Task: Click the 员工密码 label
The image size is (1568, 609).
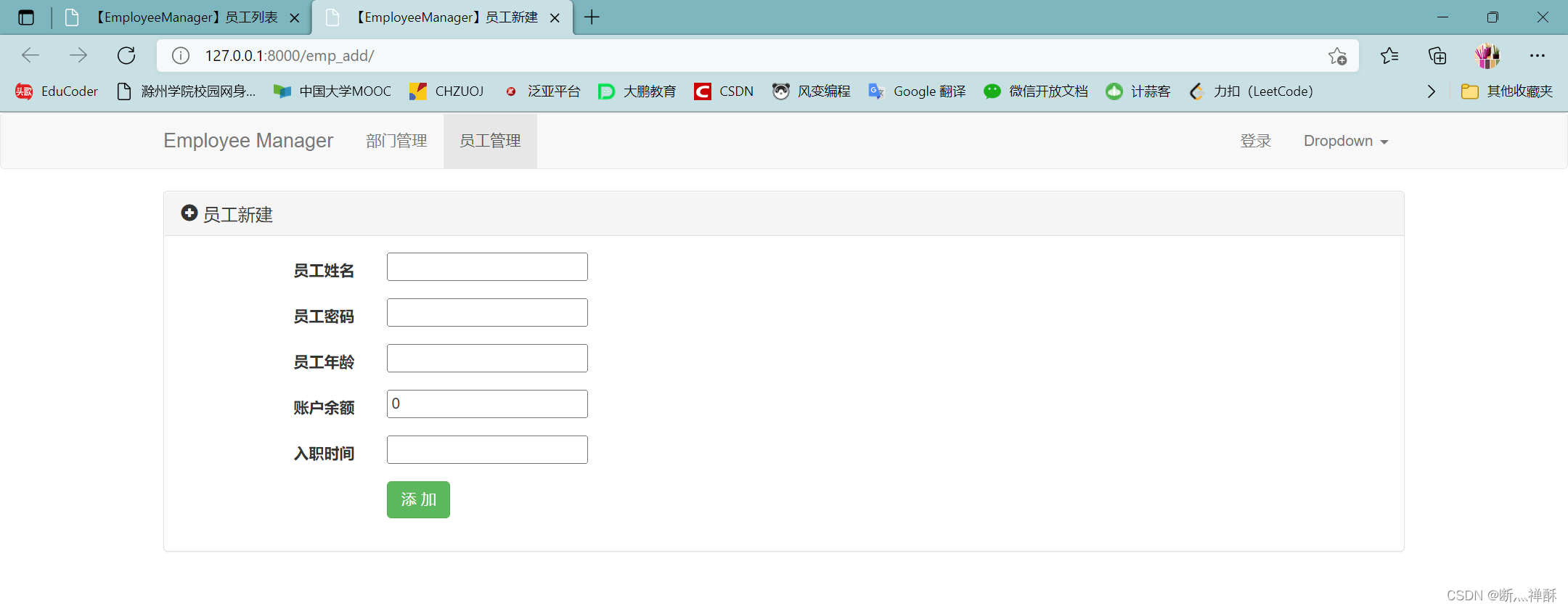Action: click(324, 316)
